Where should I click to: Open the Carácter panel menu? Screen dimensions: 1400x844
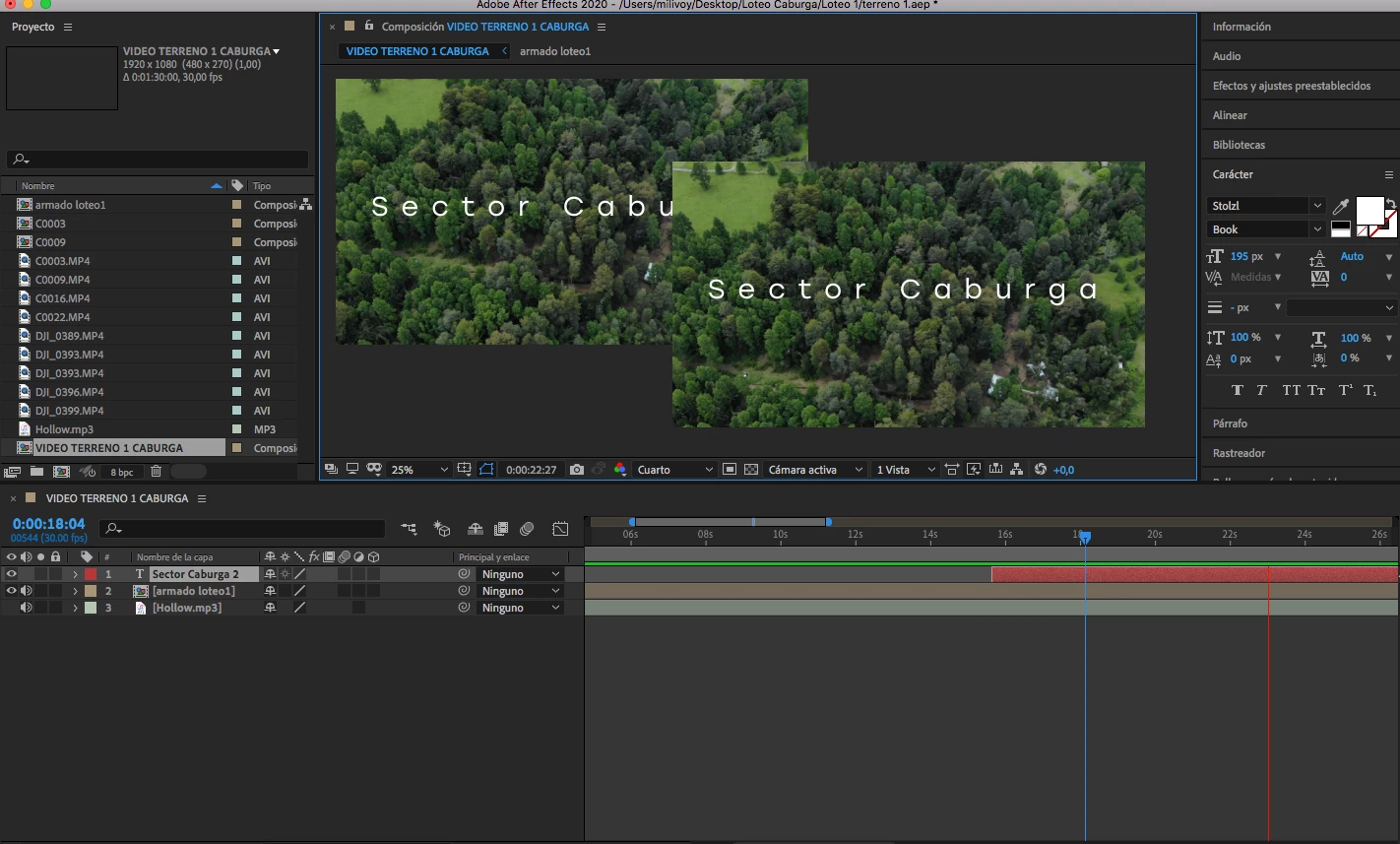coord(1389,174)
